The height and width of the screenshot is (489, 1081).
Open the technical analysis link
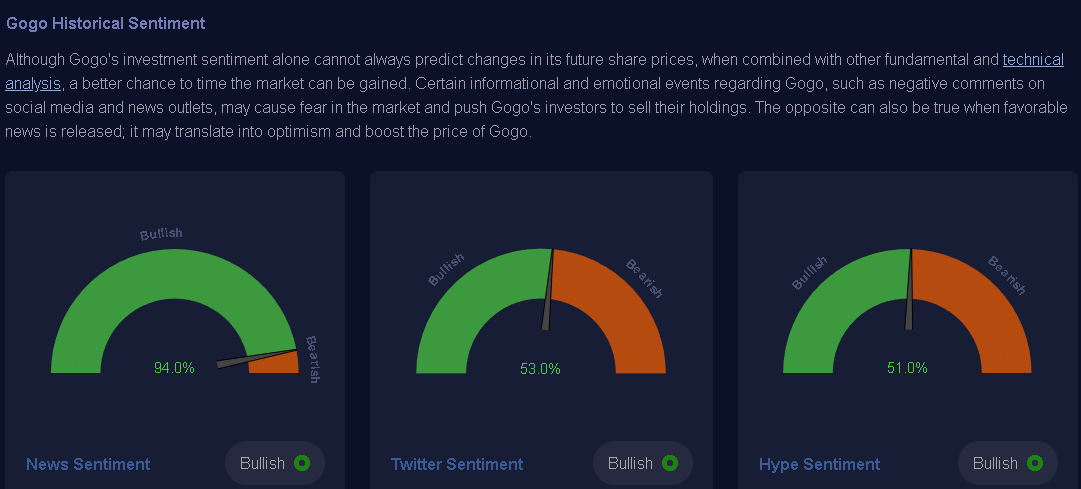(1033, 60)
